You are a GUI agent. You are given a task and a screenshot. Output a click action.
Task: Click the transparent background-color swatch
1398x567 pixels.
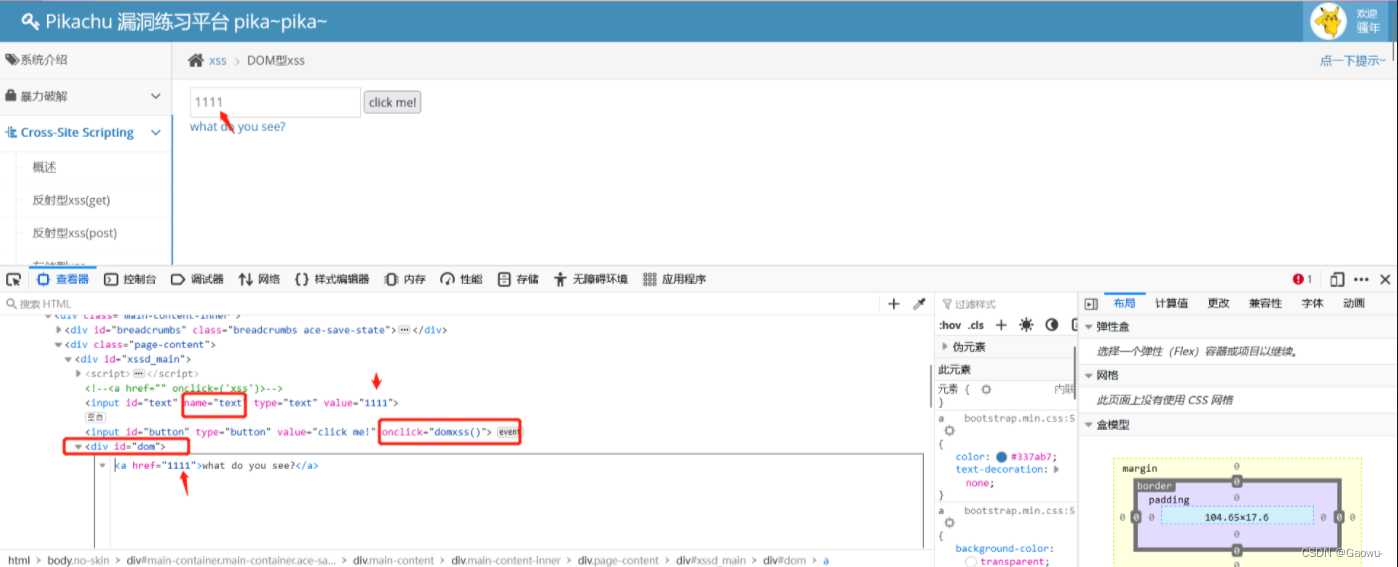click(x=970, y=562)
